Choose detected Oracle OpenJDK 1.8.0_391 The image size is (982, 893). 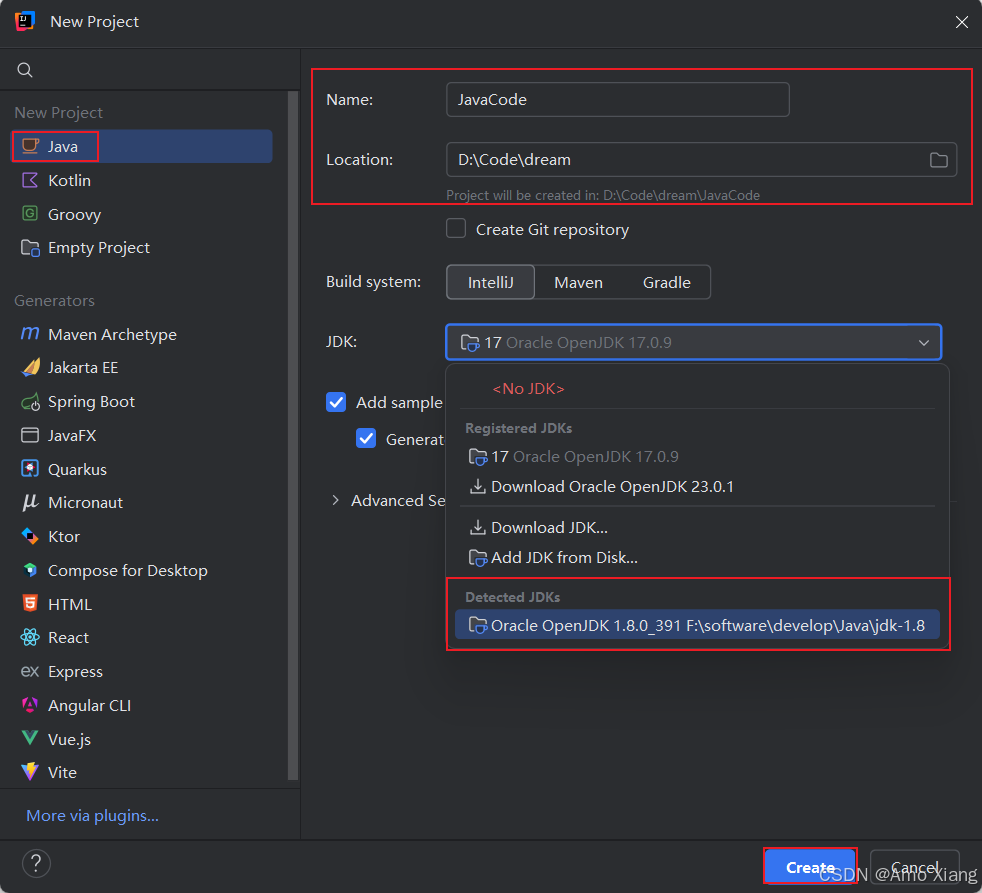tap(697, 626)
